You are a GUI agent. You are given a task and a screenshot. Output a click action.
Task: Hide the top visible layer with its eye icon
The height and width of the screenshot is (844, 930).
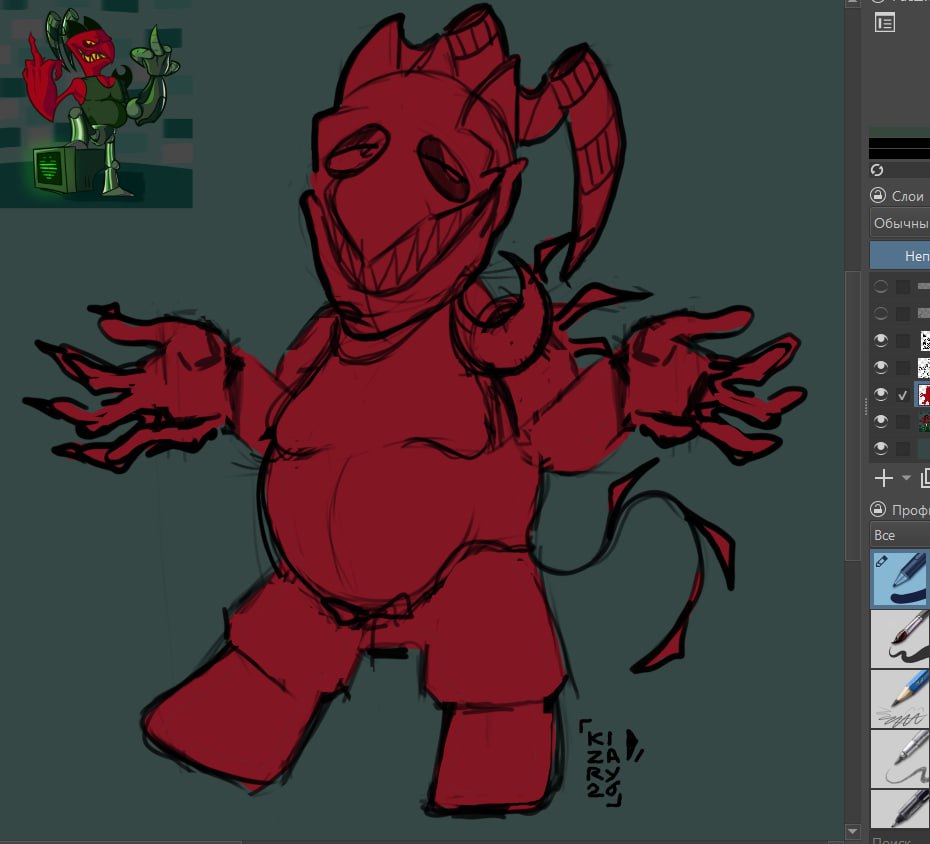click(x=880, y=339)
